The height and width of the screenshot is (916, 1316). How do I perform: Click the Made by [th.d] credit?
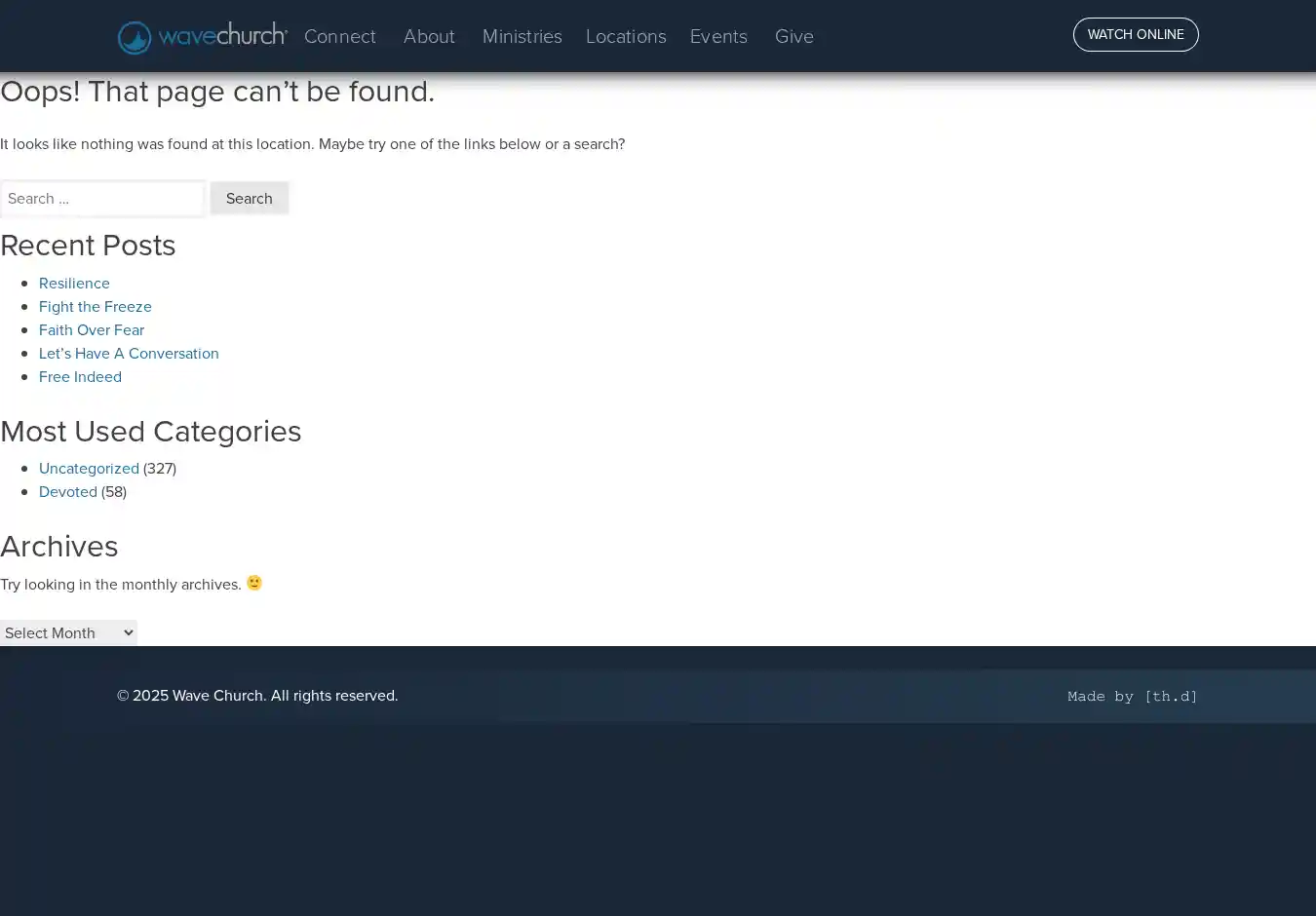click(1132, 697)
